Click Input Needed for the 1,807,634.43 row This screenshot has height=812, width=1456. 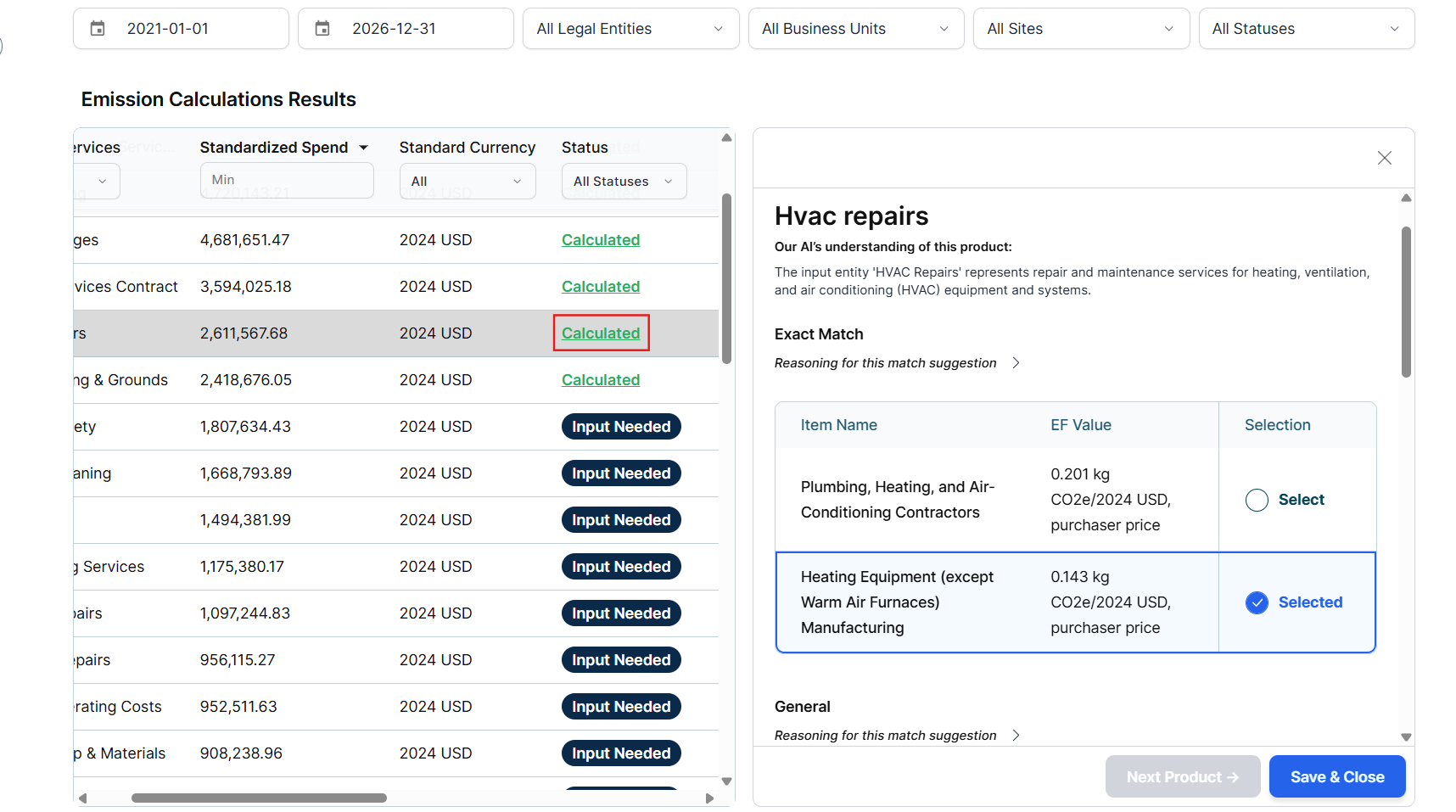[x=620, y=427]
